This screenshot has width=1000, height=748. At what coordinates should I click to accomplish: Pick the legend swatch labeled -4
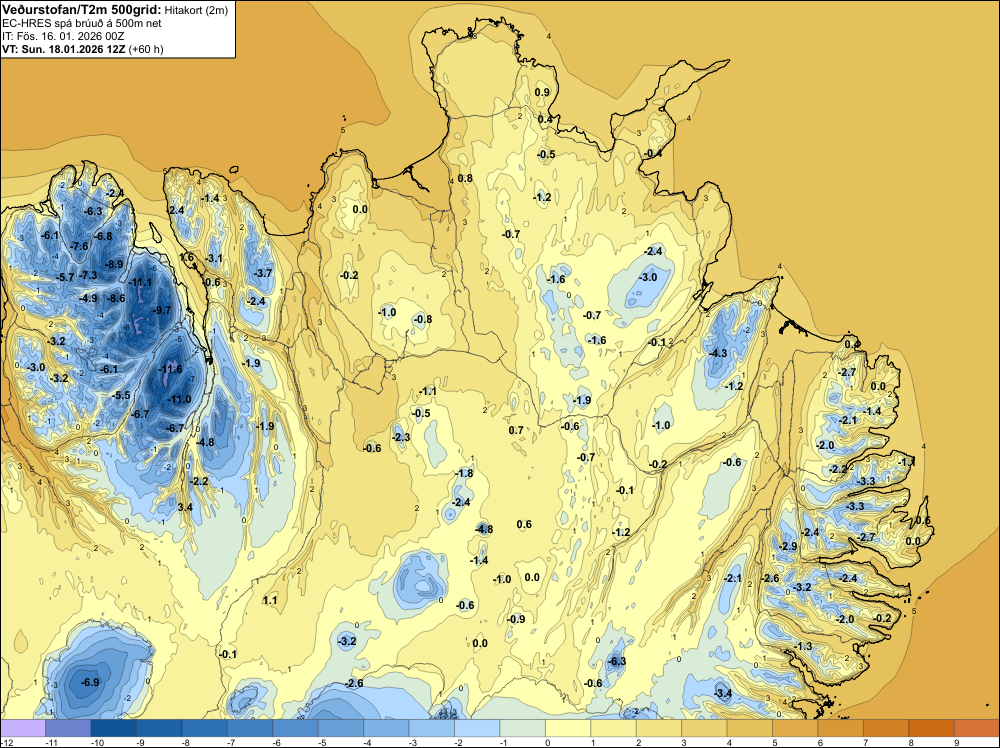pyautogui.click(x=386, y=728)
